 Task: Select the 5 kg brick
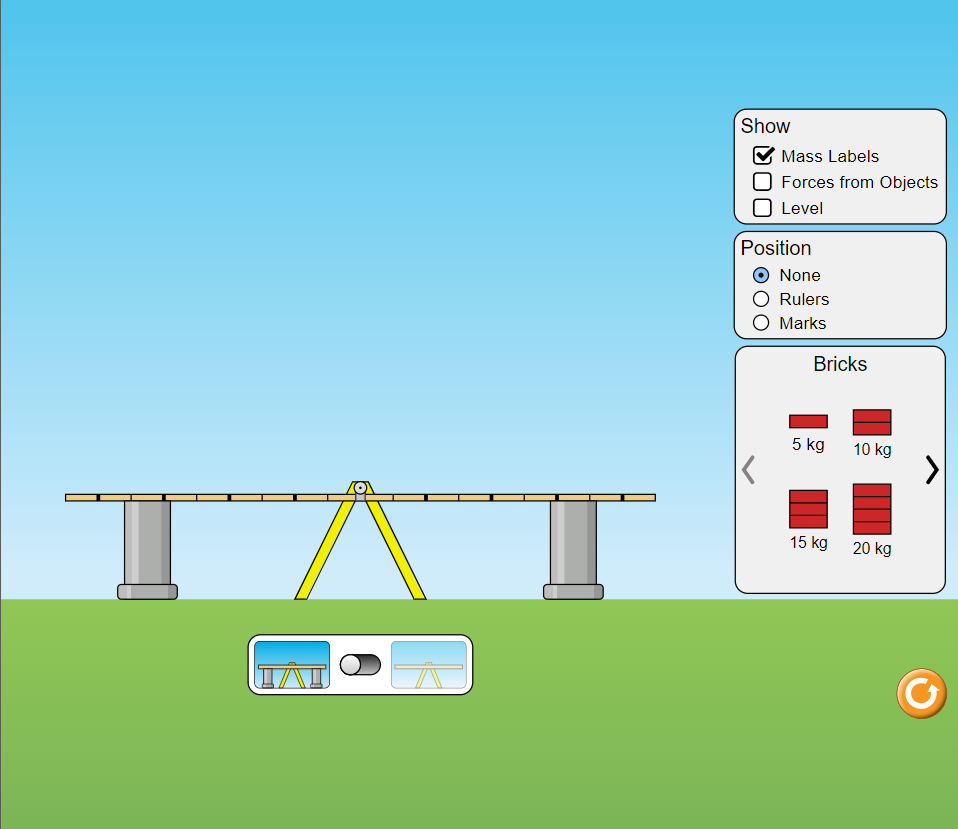coord(808,421)
